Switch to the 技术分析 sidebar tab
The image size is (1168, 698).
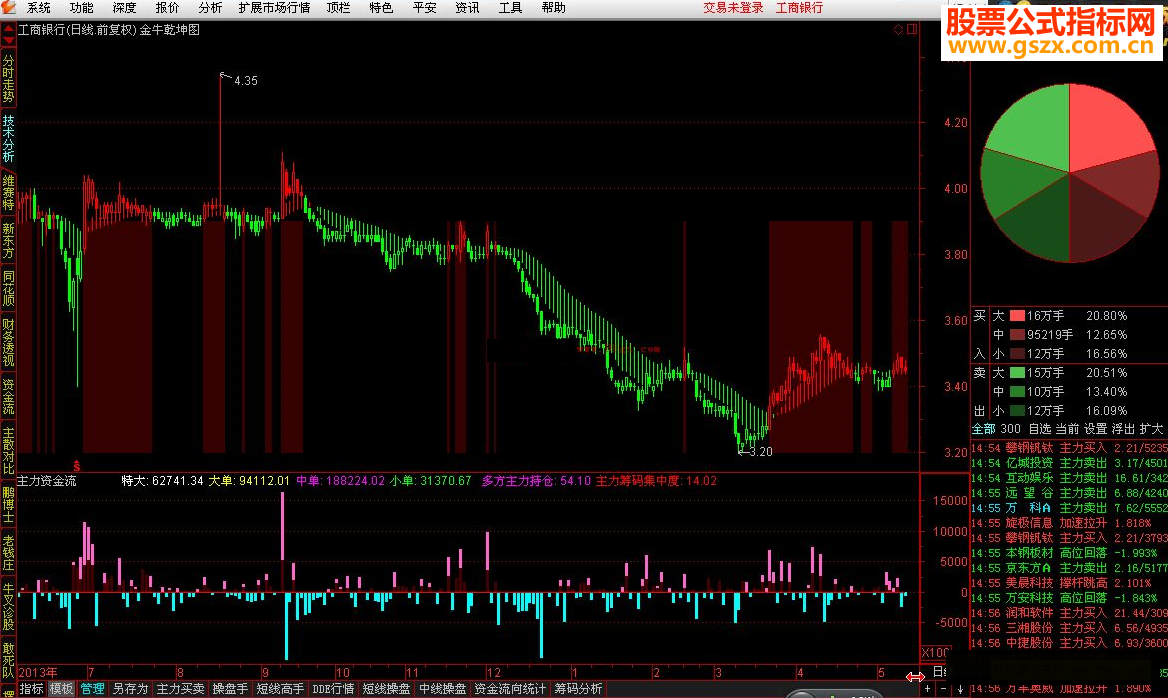(8, 139)
